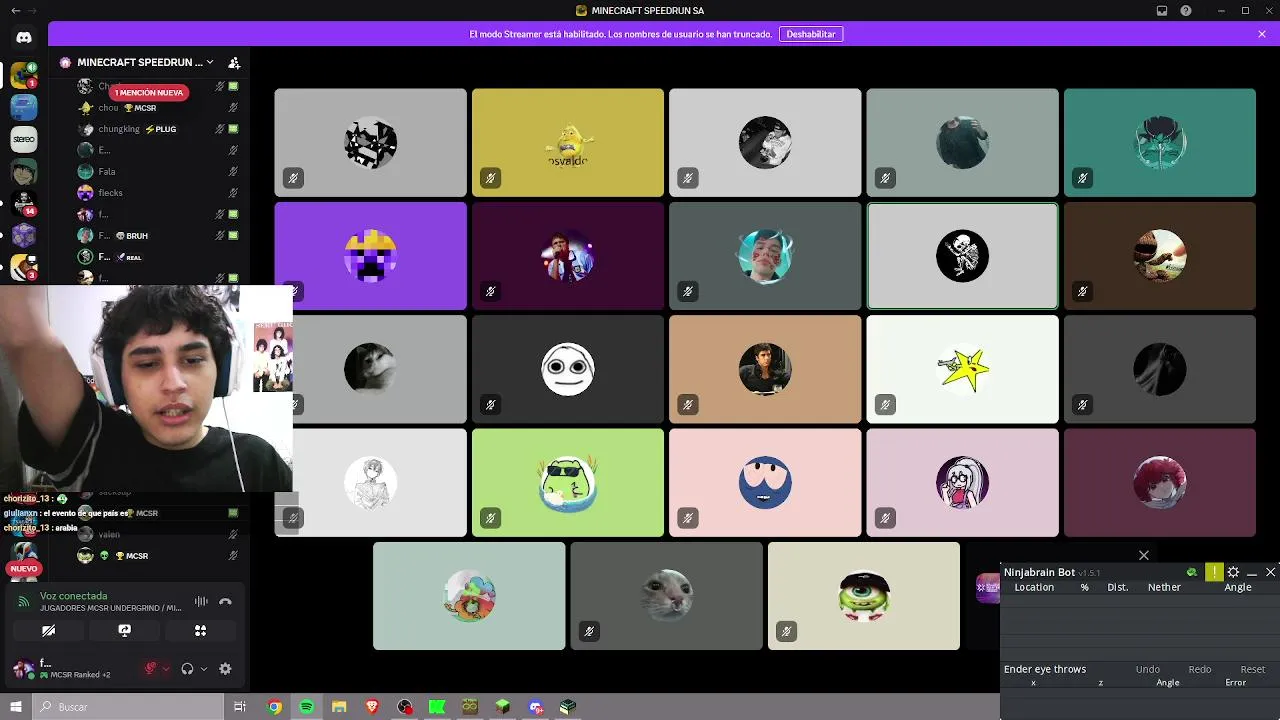This screenshot has height=720, width=1280.
Task: Select the yellow star avatar tile
Action: (962, 369)
